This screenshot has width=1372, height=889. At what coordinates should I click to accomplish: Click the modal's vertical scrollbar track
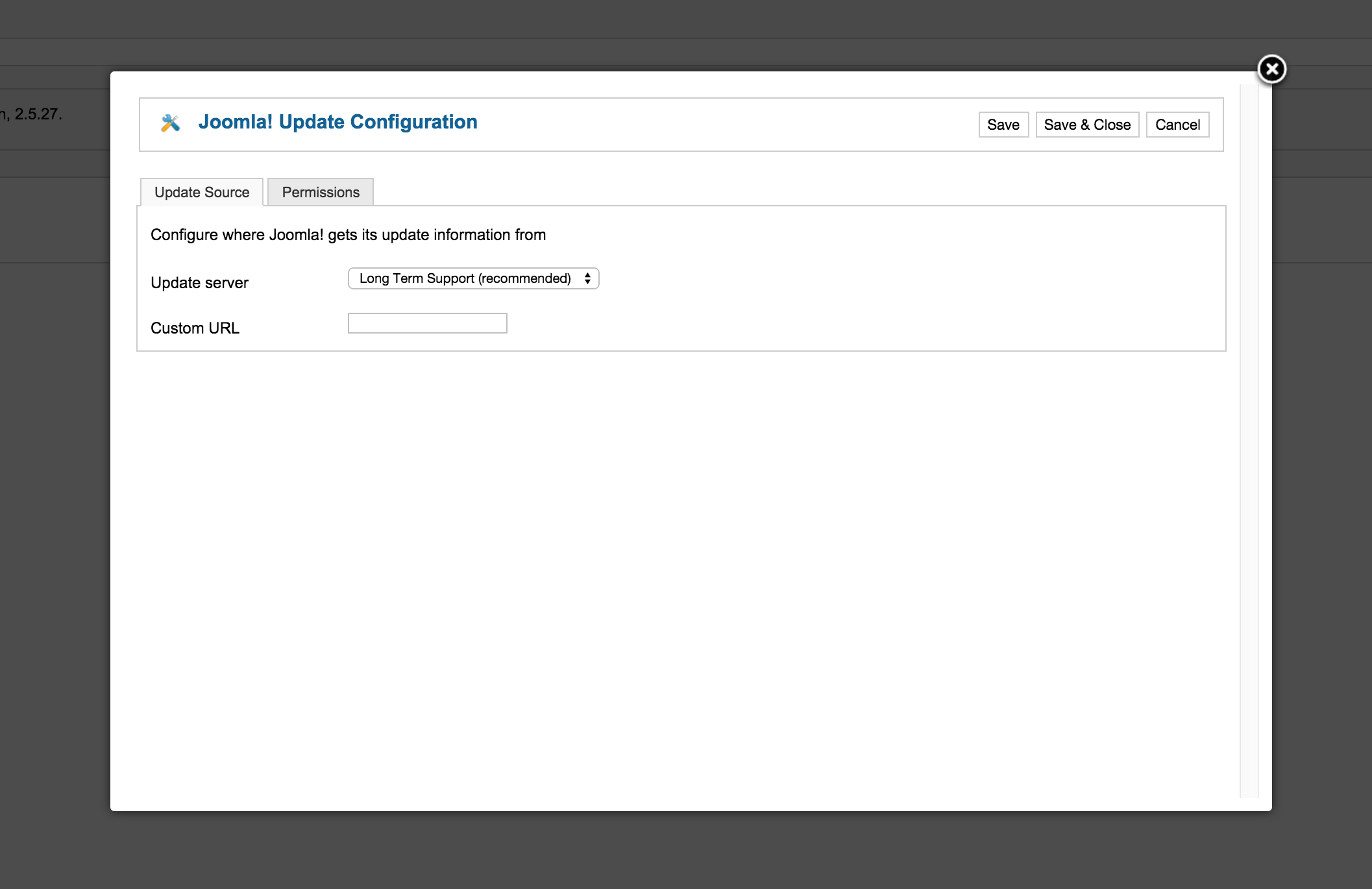[x=1249, y=441]
